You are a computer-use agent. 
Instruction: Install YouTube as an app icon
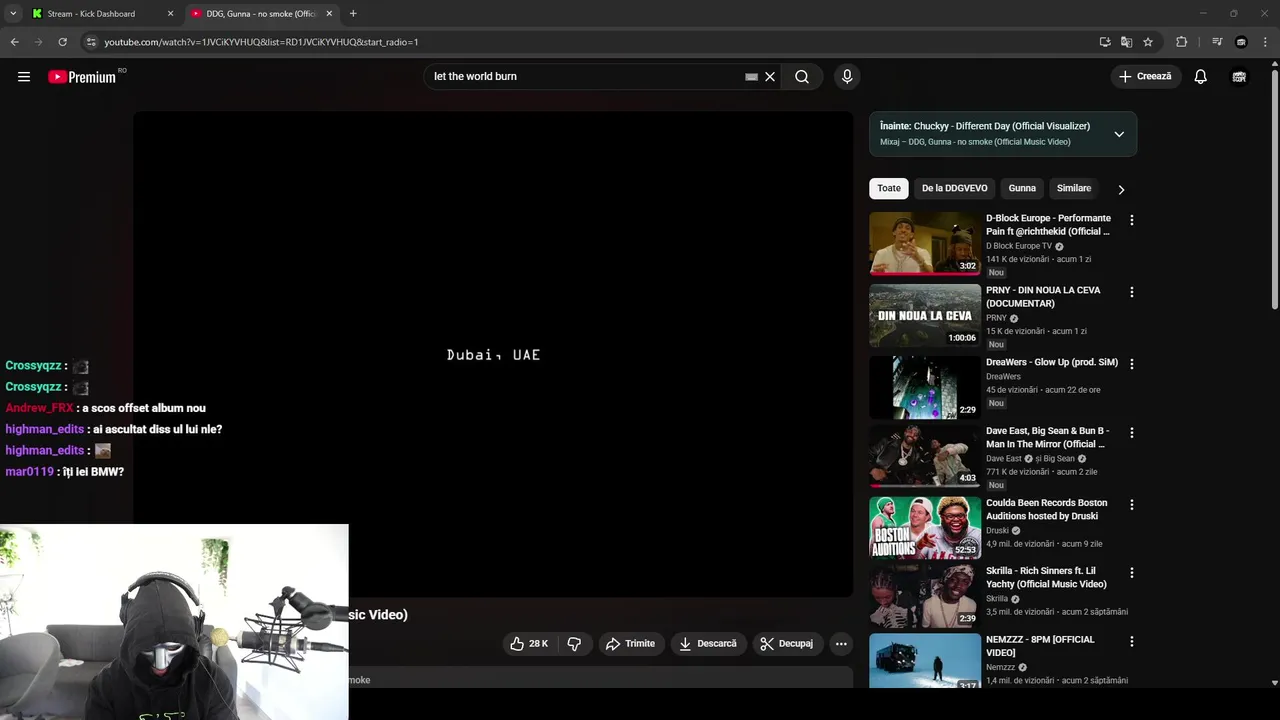1105,42
